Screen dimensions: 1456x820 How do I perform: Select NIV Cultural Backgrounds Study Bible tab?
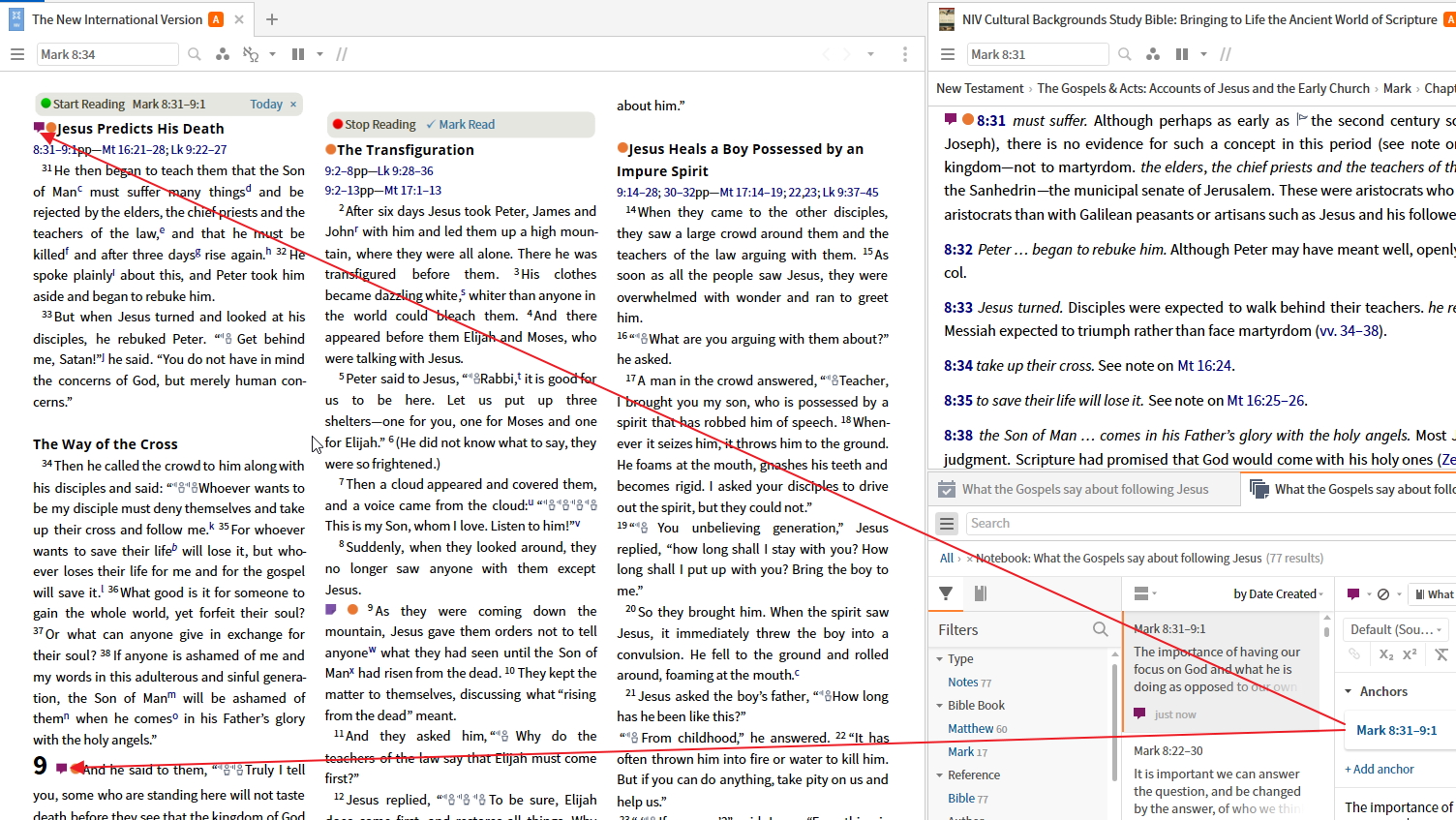pos(1198,19)
